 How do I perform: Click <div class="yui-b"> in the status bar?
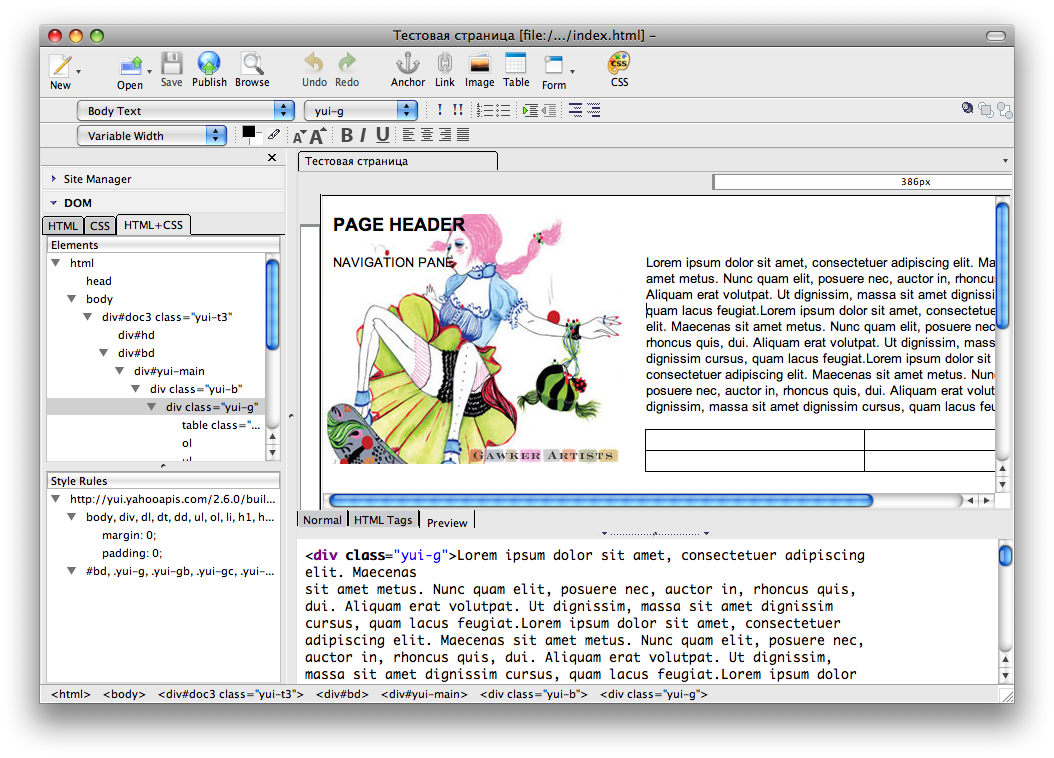534,694
